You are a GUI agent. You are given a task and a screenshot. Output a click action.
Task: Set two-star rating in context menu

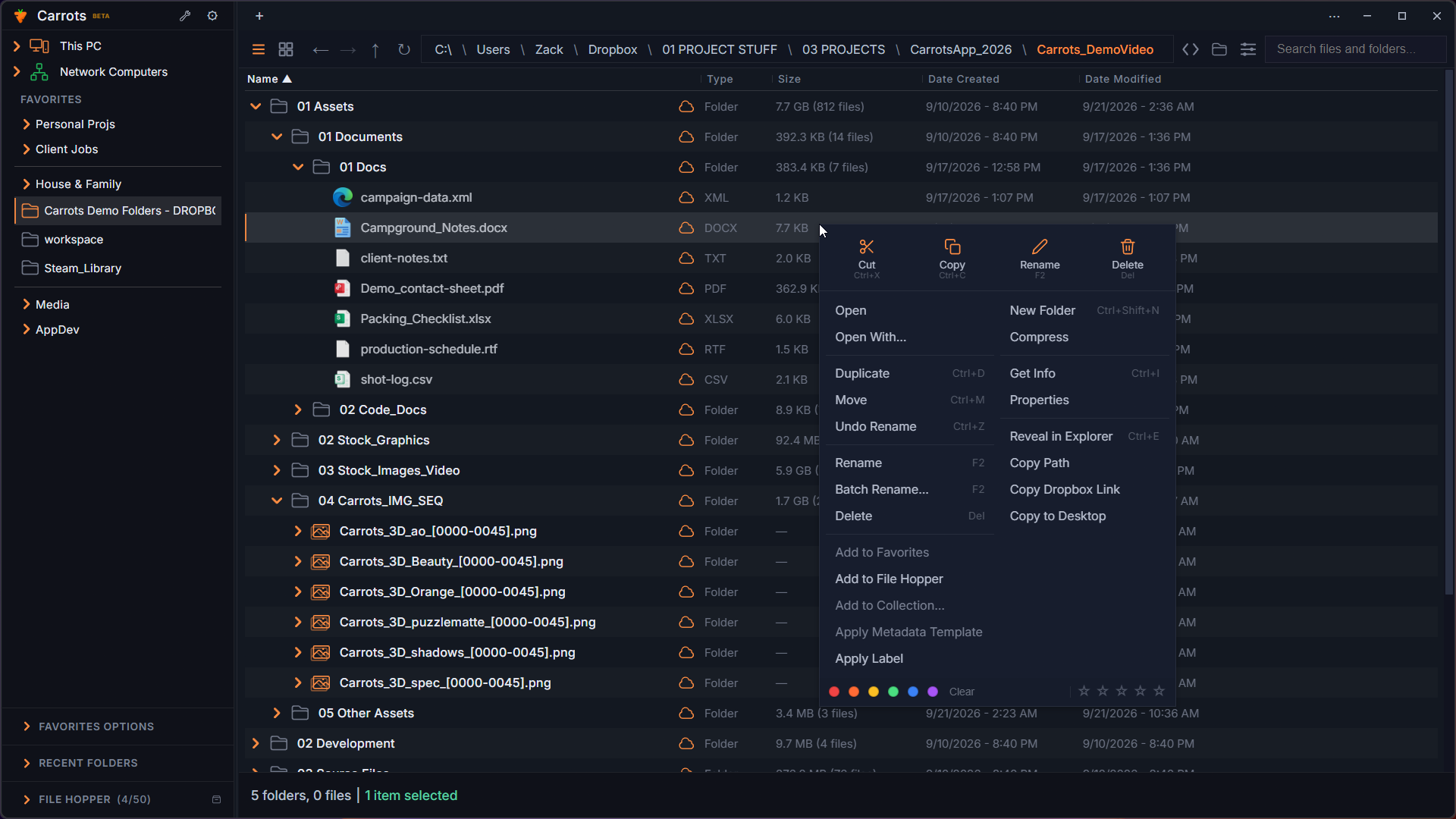click(1103, 691)
